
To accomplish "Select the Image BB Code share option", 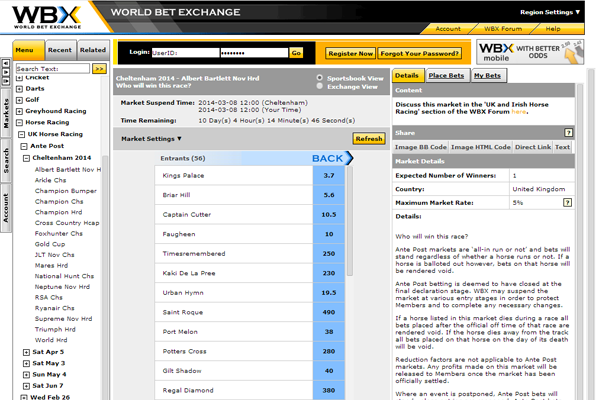I will click(x=421, y=147).
